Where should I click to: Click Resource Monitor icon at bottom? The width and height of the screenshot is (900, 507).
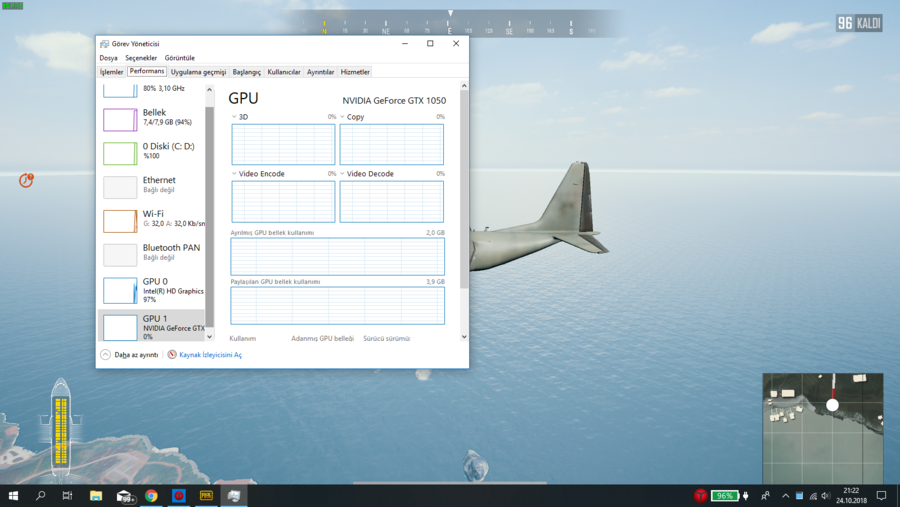point(172,354)
